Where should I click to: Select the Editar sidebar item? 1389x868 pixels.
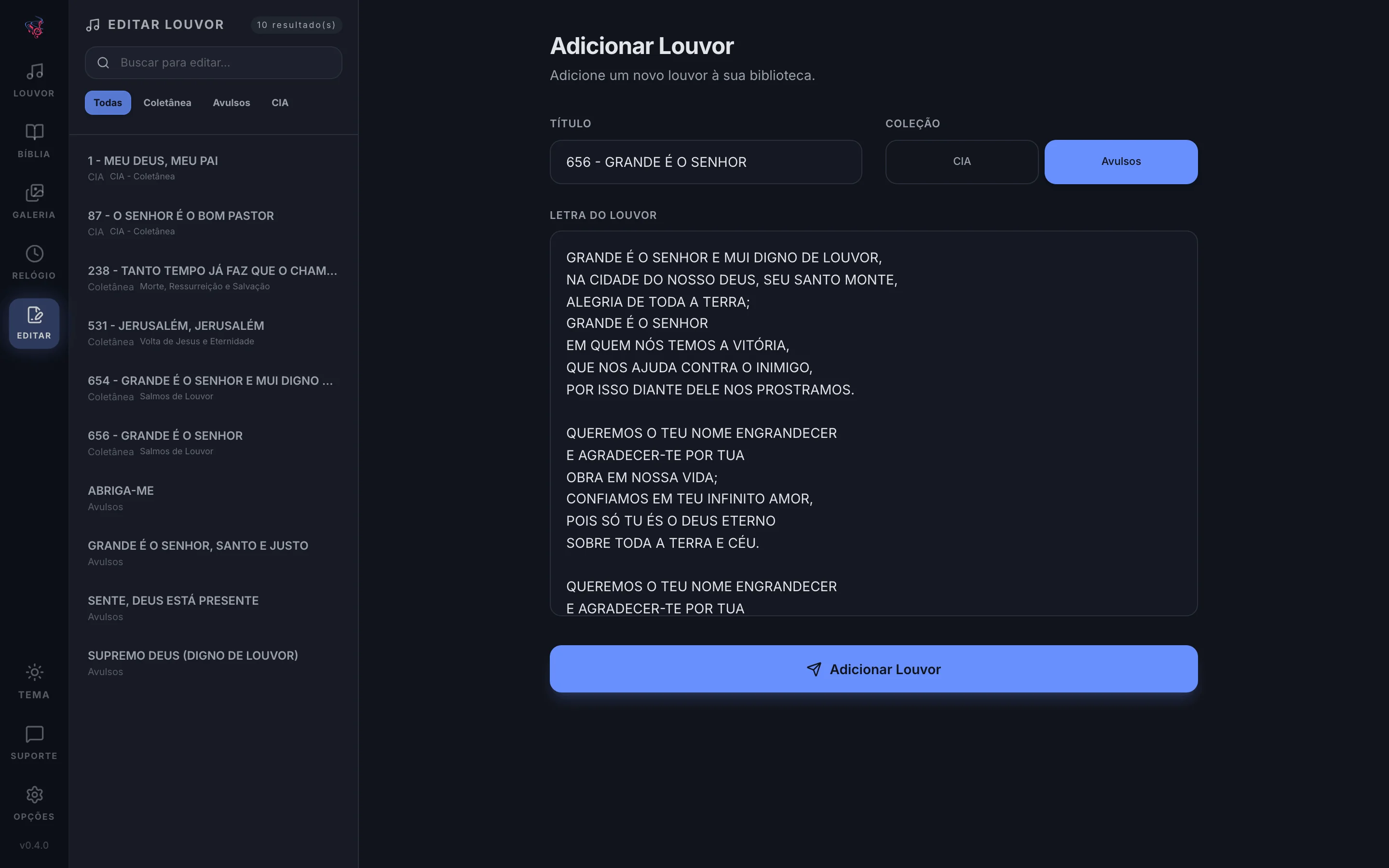[34, 323]
